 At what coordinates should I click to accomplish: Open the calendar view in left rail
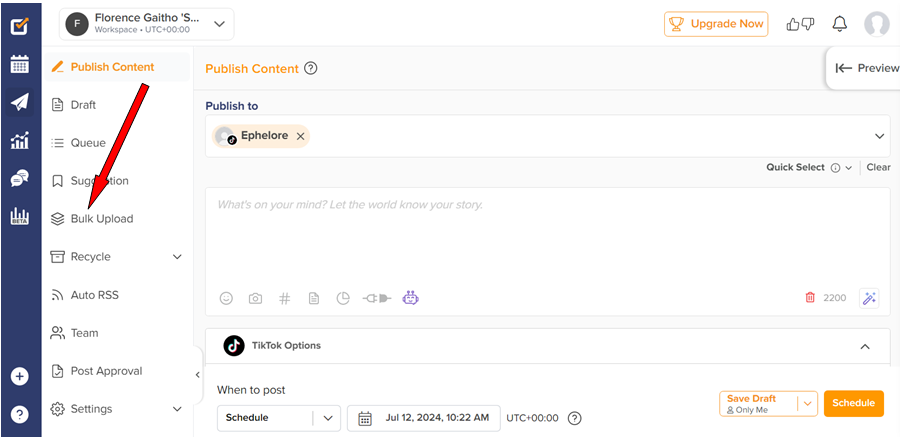[x=20, y=65]
